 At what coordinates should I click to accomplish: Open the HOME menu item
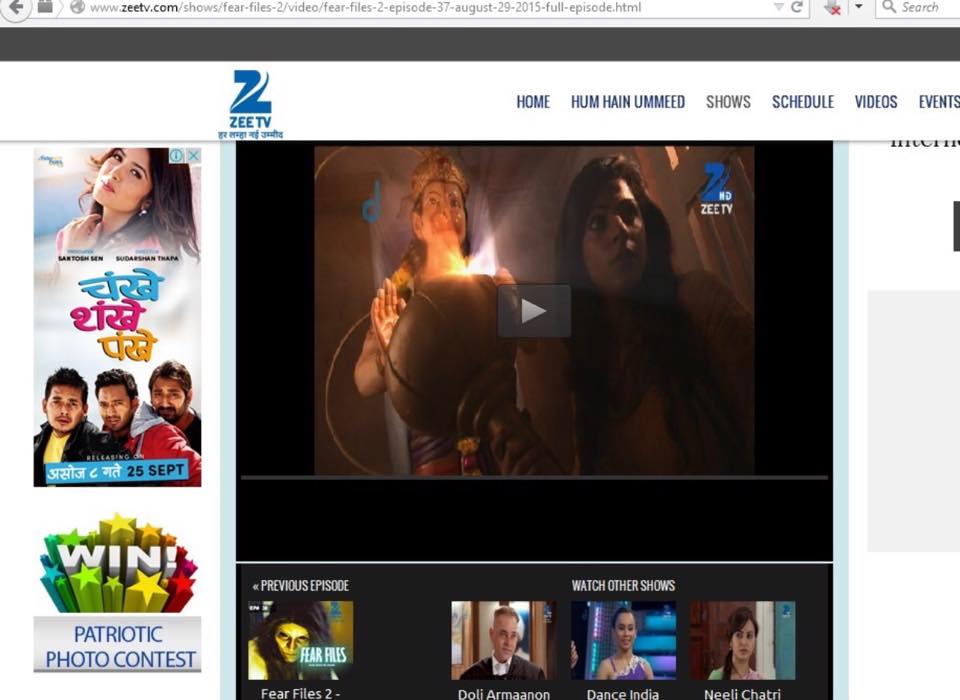533,102
